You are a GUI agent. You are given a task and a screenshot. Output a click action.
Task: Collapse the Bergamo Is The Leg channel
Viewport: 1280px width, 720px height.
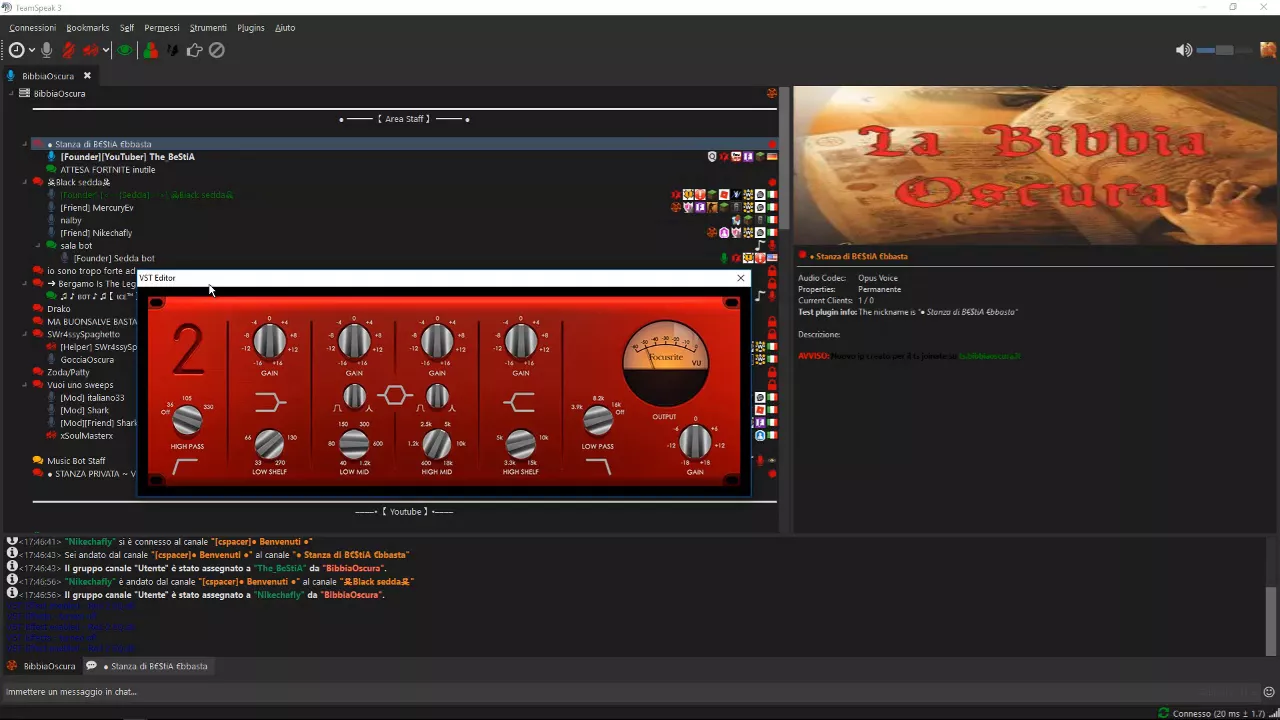(x=25, y=283)
